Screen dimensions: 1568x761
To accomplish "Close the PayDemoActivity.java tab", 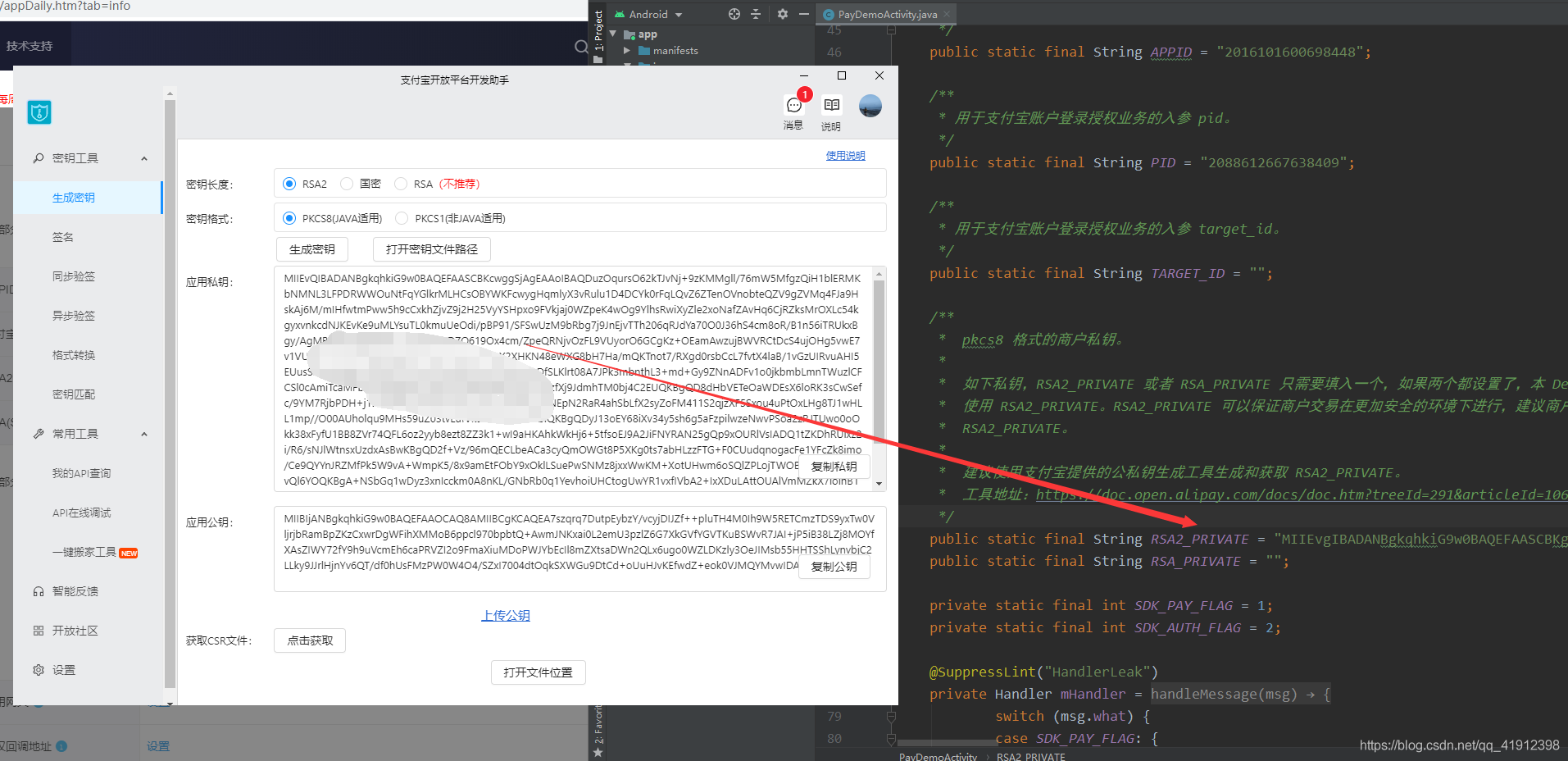I will click(947, 14).
